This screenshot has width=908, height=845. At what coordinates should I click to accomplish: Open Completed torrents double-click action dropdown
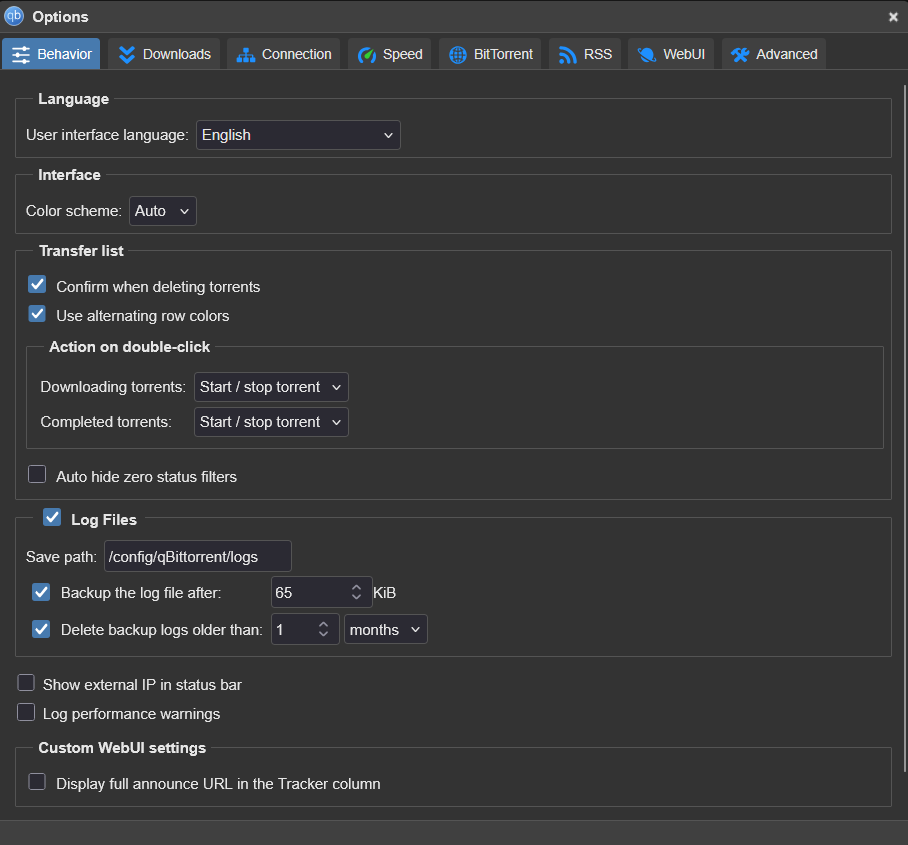pos(271,422)
